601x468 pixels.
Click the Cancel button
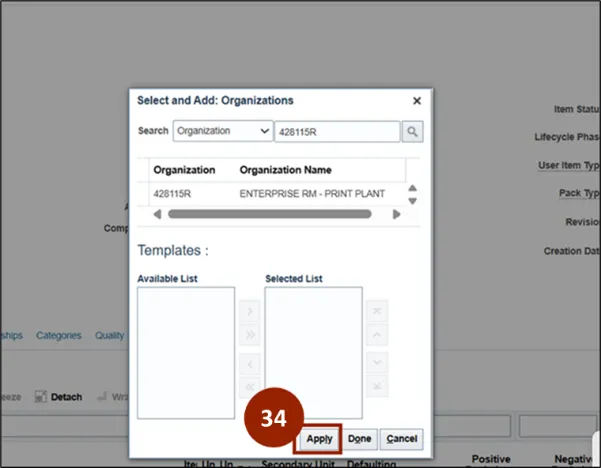[x=402, y=439]
